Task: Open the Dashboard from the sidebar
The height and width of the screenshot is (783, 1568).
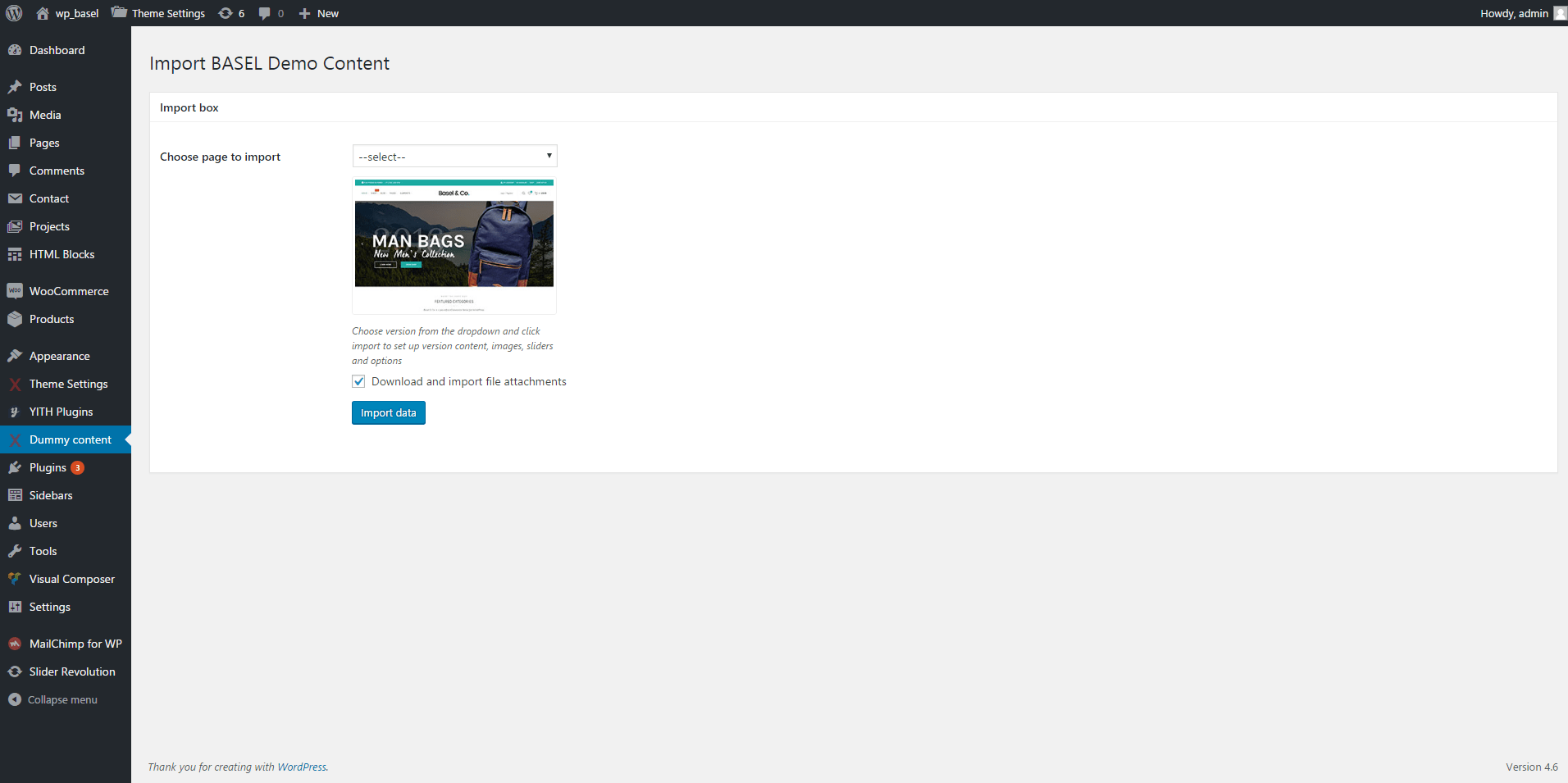Action: point(57,50)
